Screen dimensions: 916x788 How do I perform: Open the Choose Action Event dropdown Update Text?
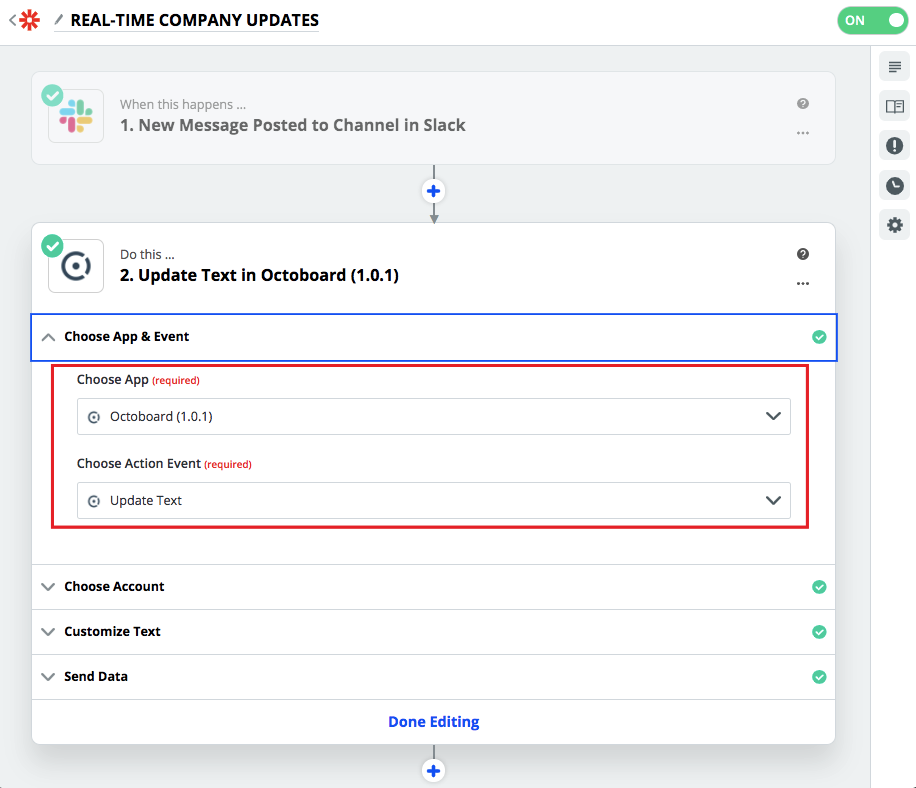point(433,501)
